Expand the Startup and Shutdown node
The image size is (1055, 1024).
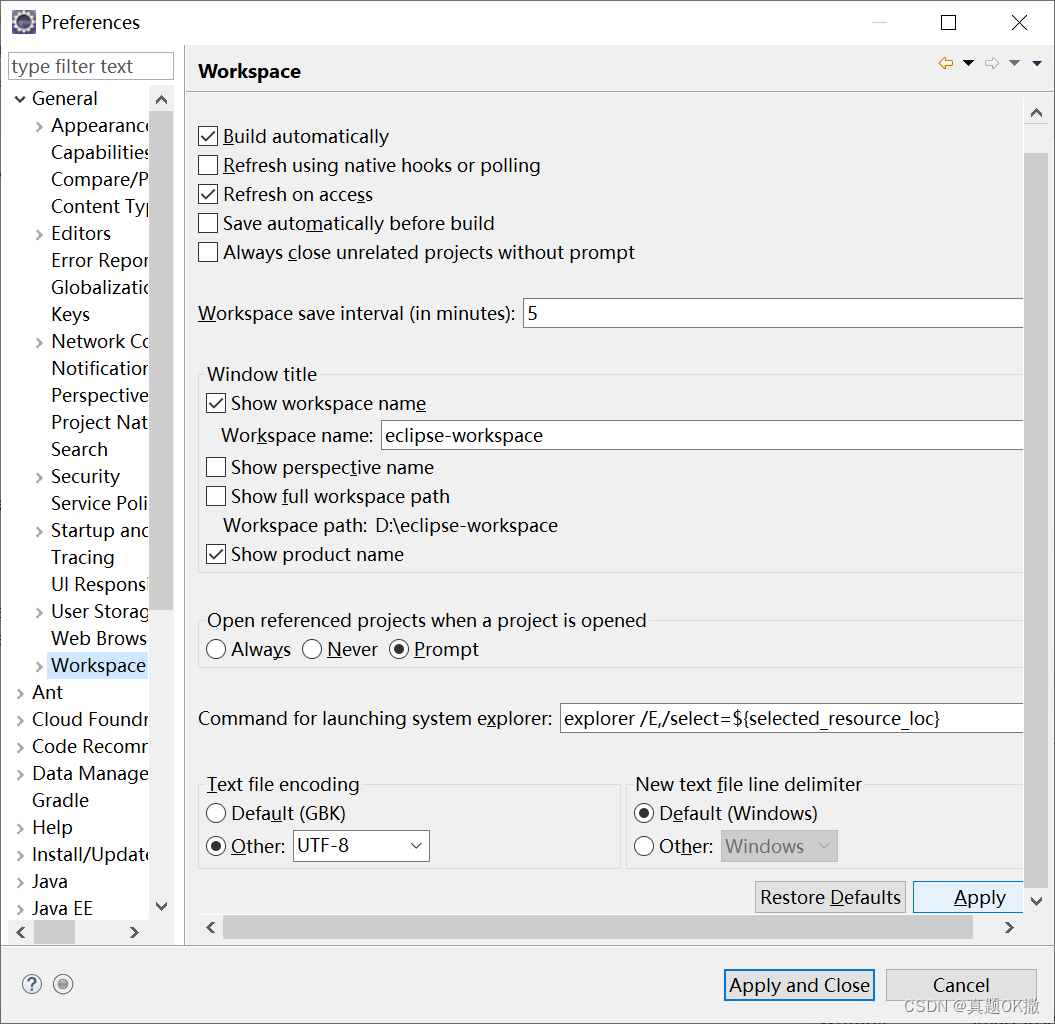coord(39,531)
